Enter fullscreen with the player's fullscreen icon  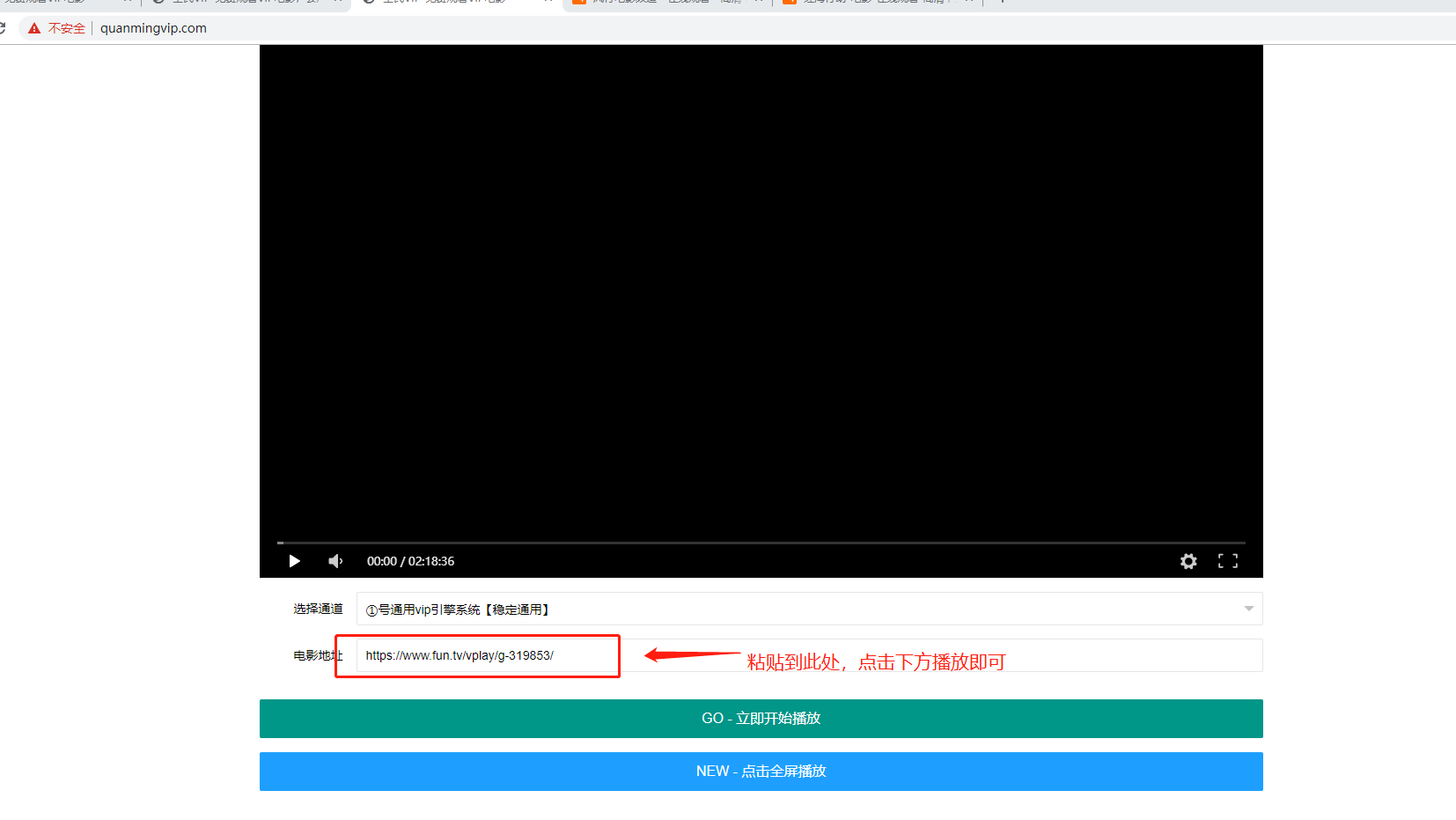pyautogui.click(x=1228, y=561)
